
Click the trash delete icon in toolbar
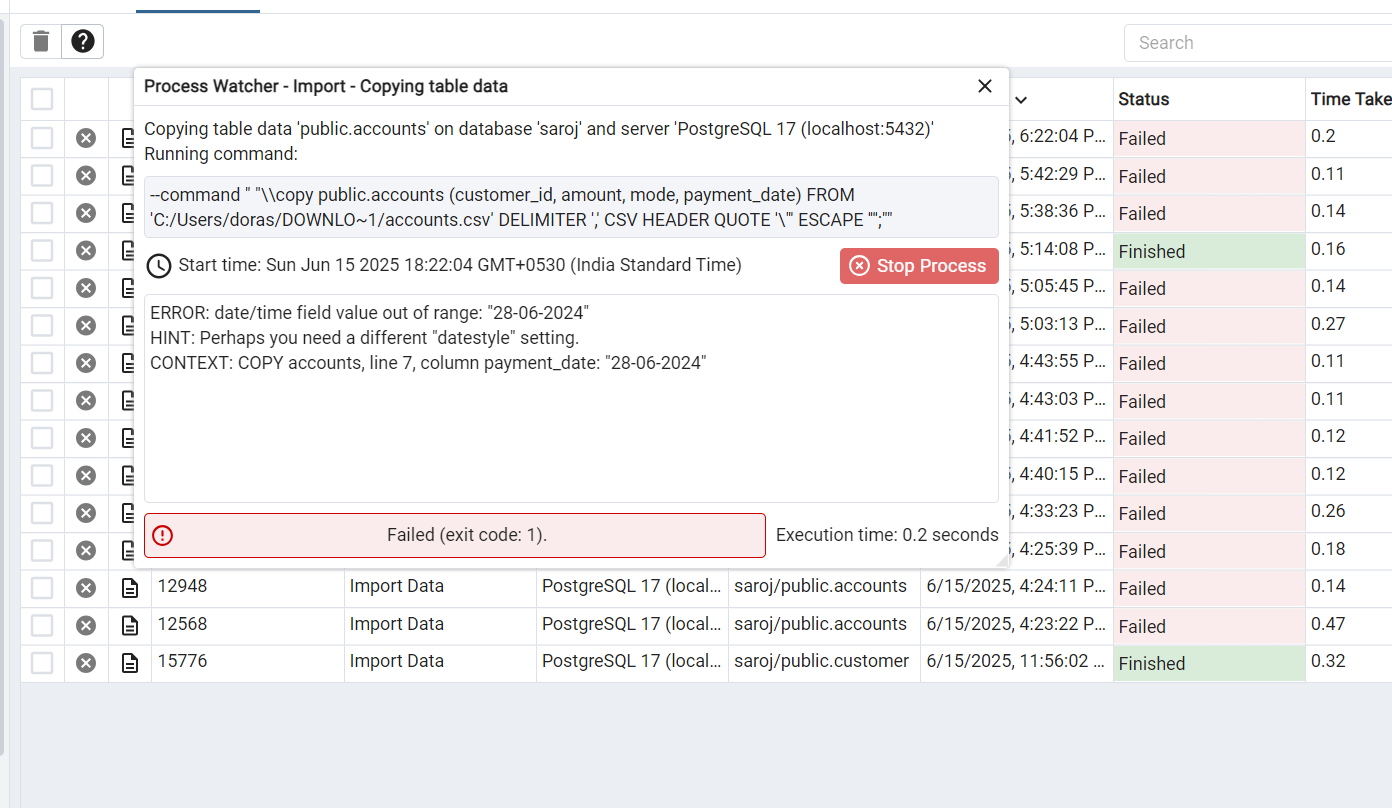tap(41, 42)
